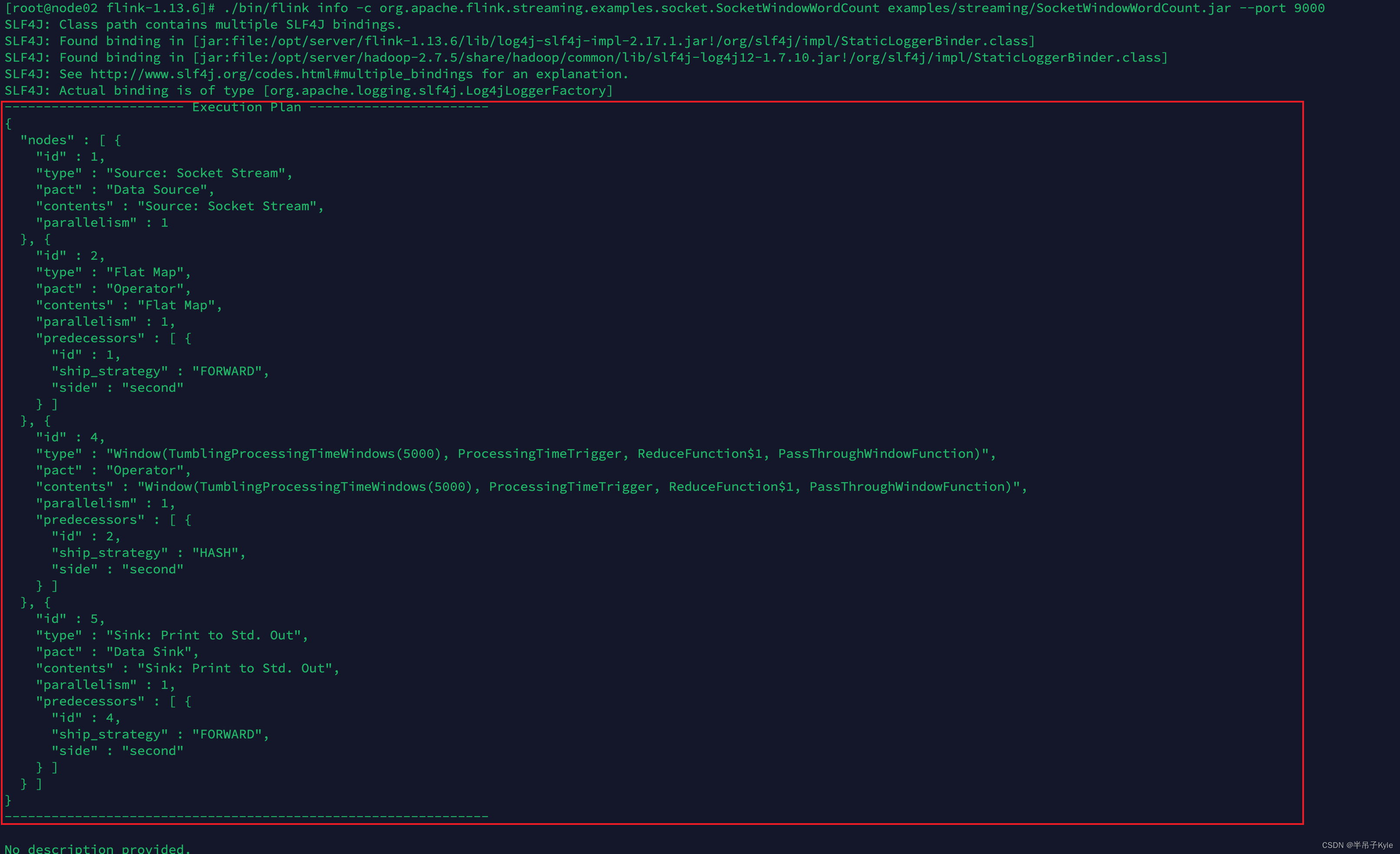Open the slf4j.org multiple_bindings URL
This screenshot has width=1400, height=854.
(281, 74)
